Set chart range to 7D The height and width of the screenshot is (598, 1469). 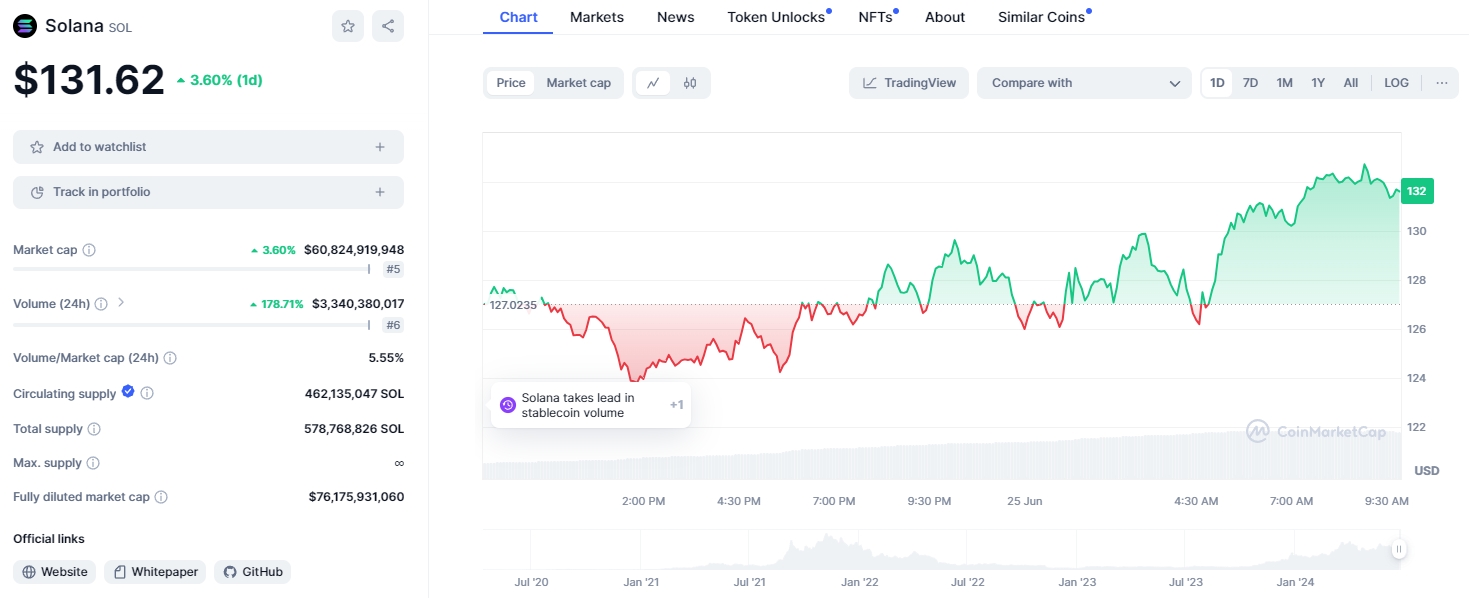(x=1250, y=83)
